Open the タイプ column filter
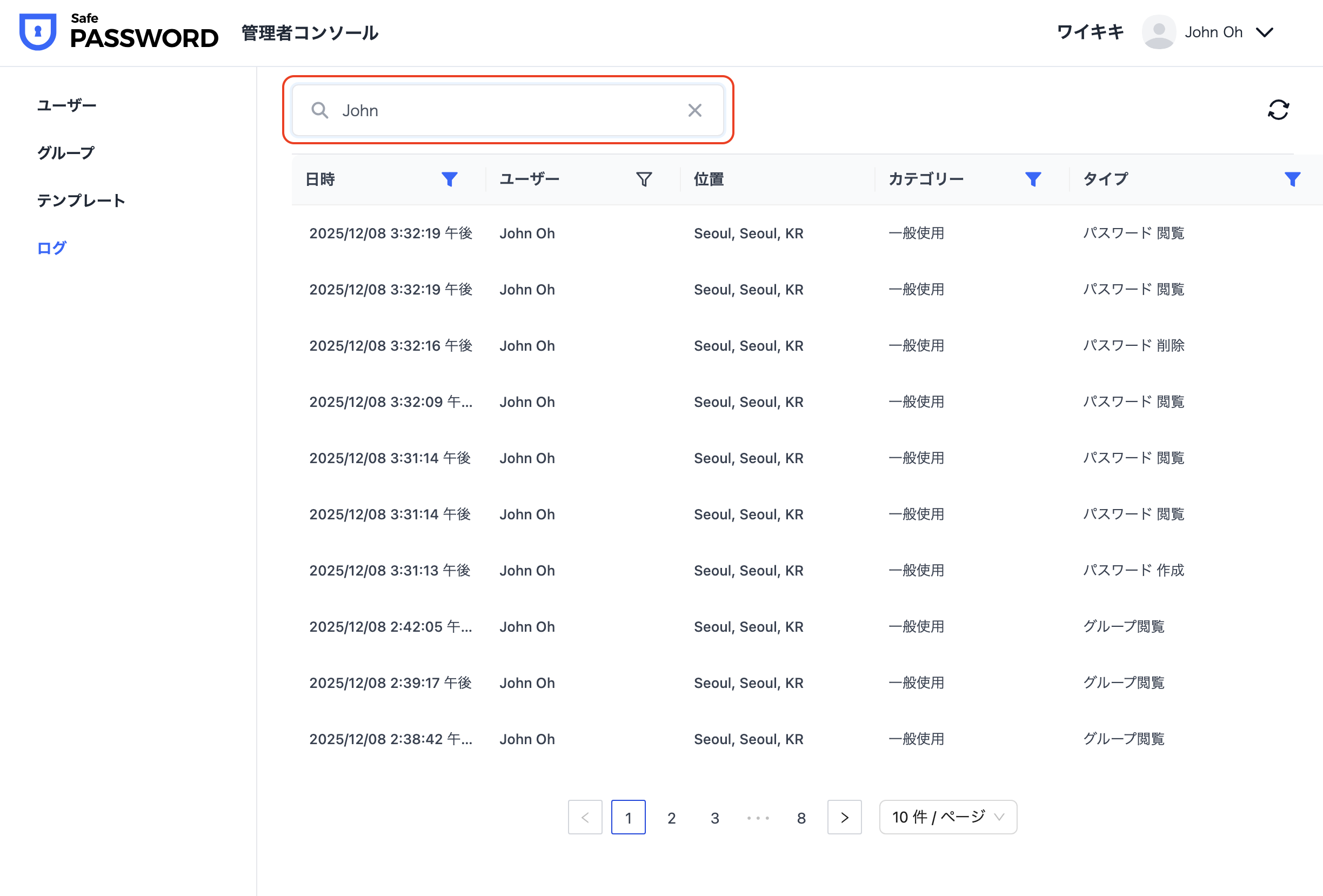Image resolution: width=1323 pixels, height=896 pixels. (x=1292, y=179)
